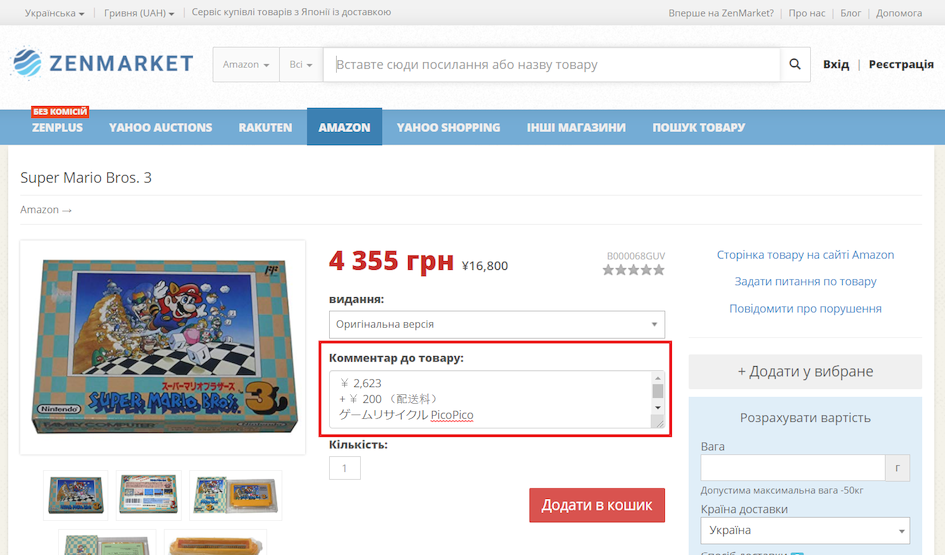Screen dimensions: 945x555
Task: Go to the RAKUTEN tab
Action: pyautogui.click(x=265, y=128)
